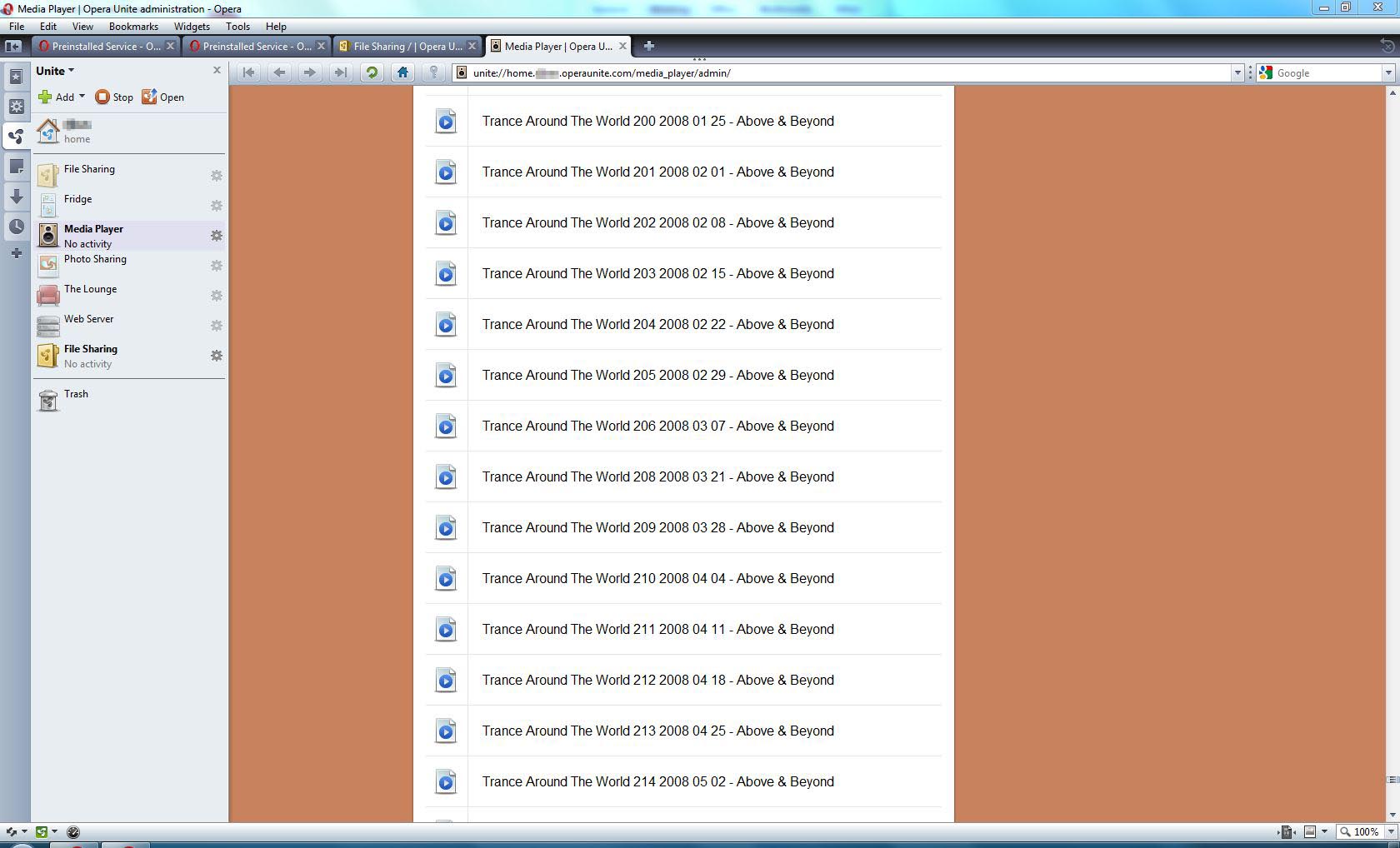The image size is (1400, 848).
Task: Expand the Add service dropdown arrow
Action: tap(82, 97)
